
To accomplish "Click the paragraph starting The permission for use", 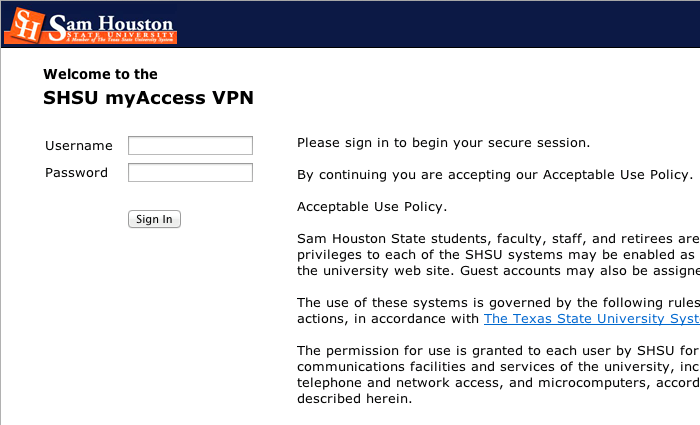I will pos(498,375).
